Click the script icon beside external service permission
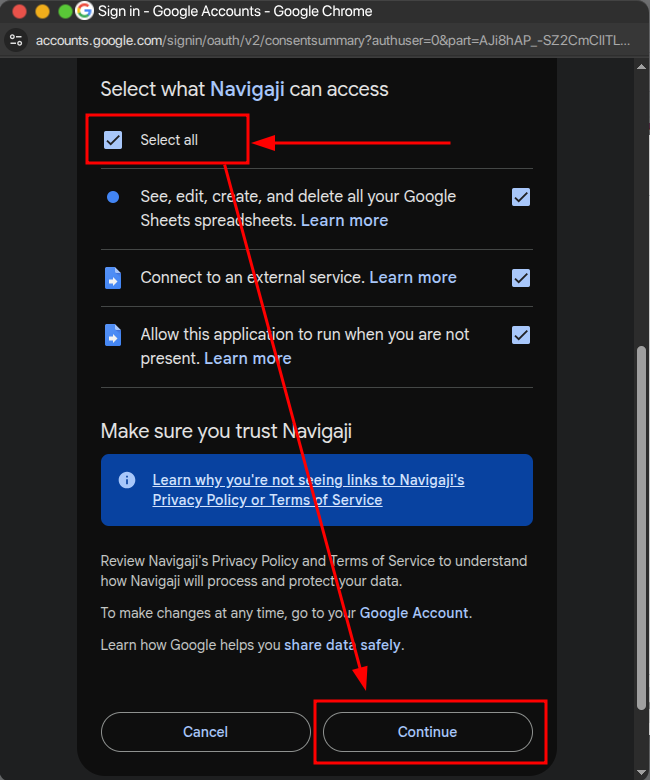This screenshot has height=780, width=650. coord(113,278)
